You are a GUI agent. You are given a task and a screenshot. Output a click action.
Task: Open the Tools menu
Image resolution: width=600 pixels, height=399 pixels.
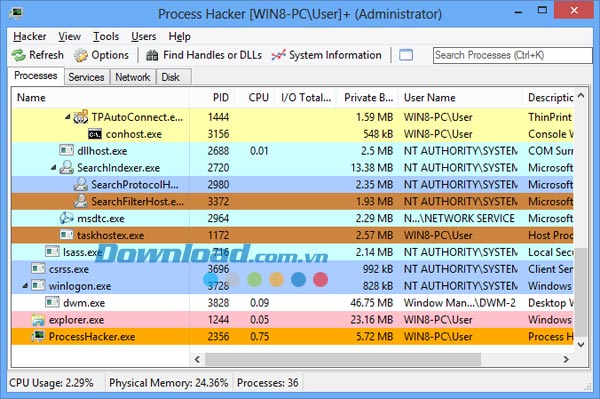(x=106, y=36)
